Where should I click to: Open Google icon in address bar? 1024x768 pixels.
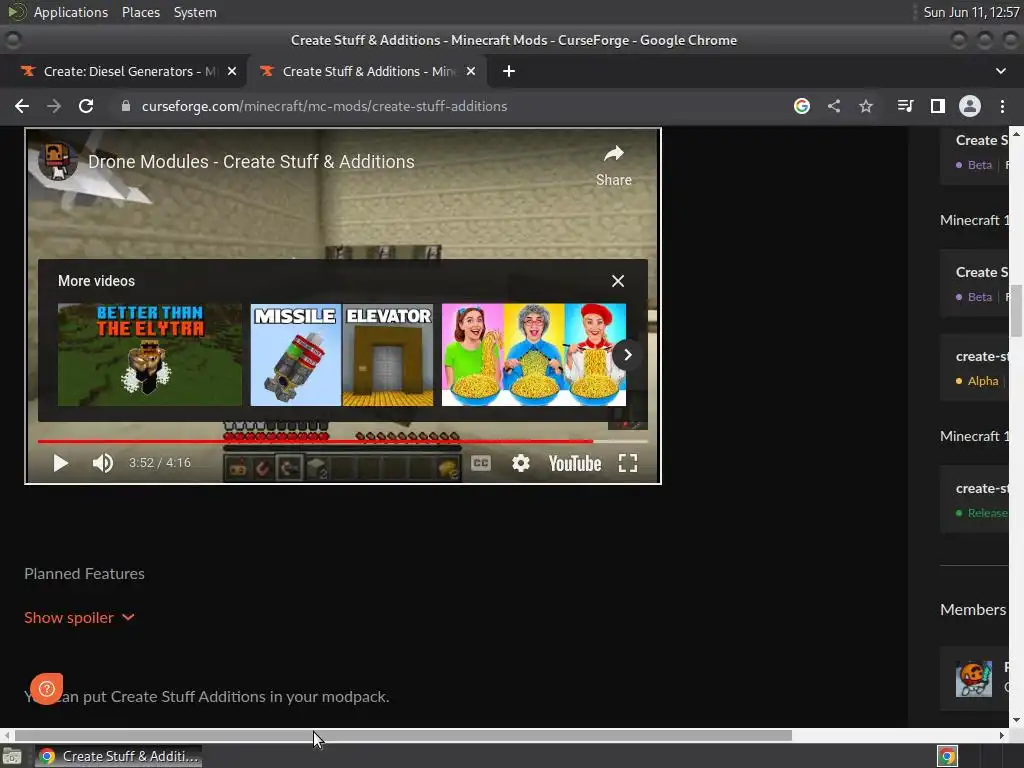tap(802, 106)
